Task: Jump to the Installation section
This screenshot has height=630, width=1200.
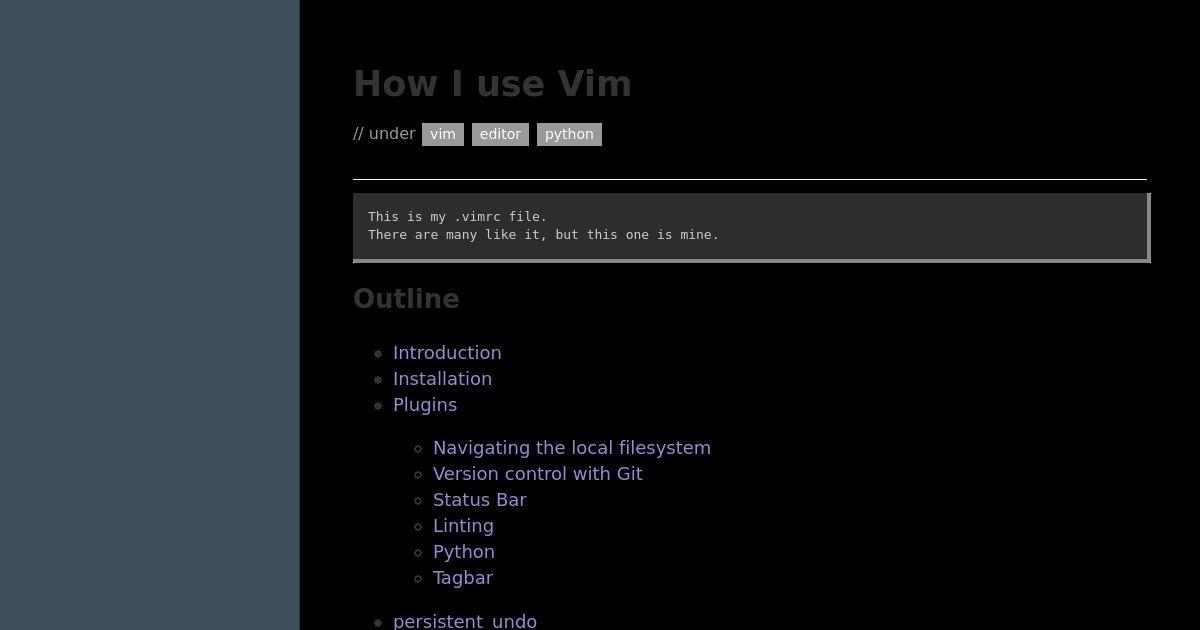Action: pos(442,379)
